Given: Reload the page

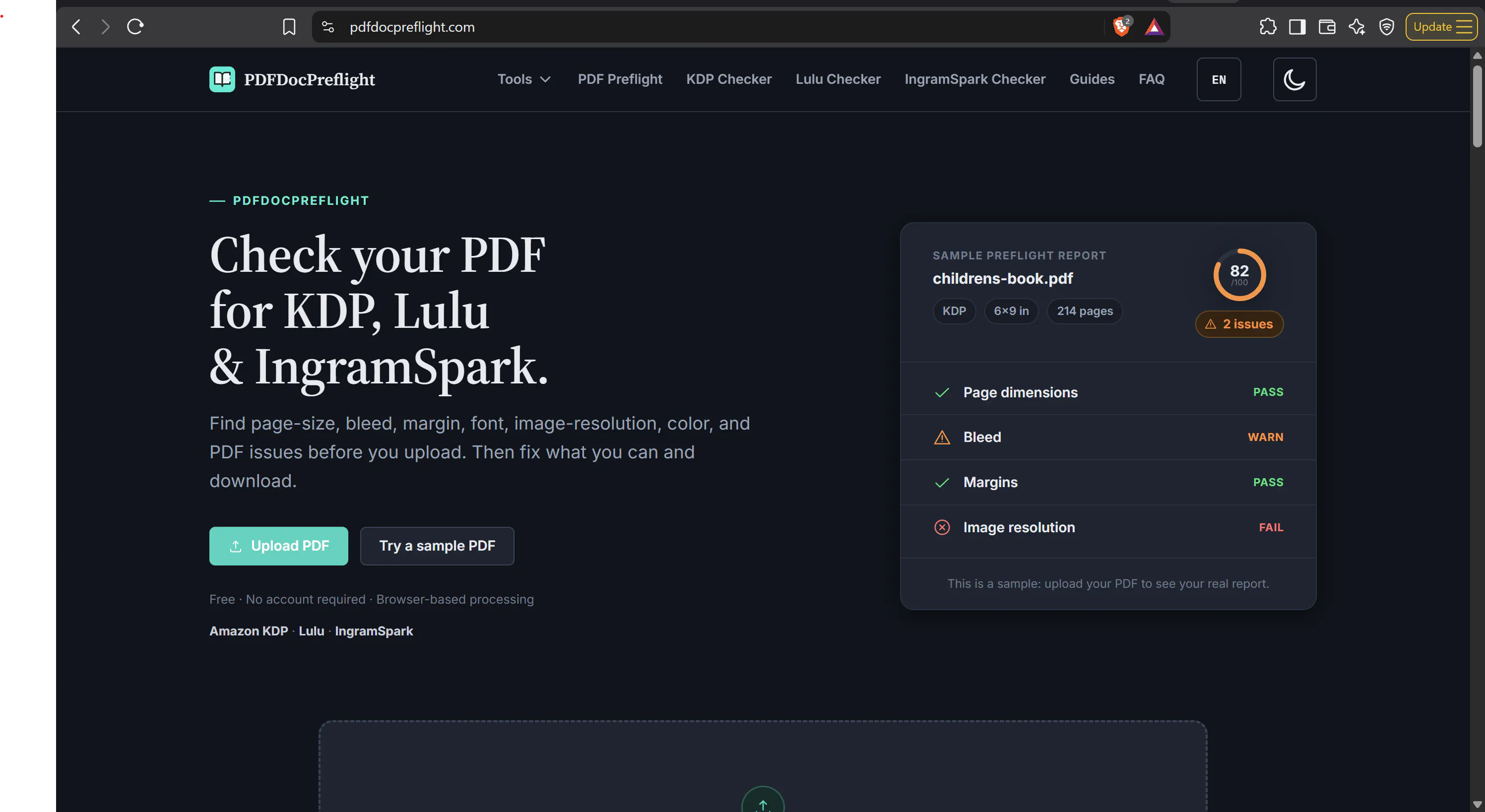Looking at the screenshot, I should pyautogui.click(x=135, y=26).
